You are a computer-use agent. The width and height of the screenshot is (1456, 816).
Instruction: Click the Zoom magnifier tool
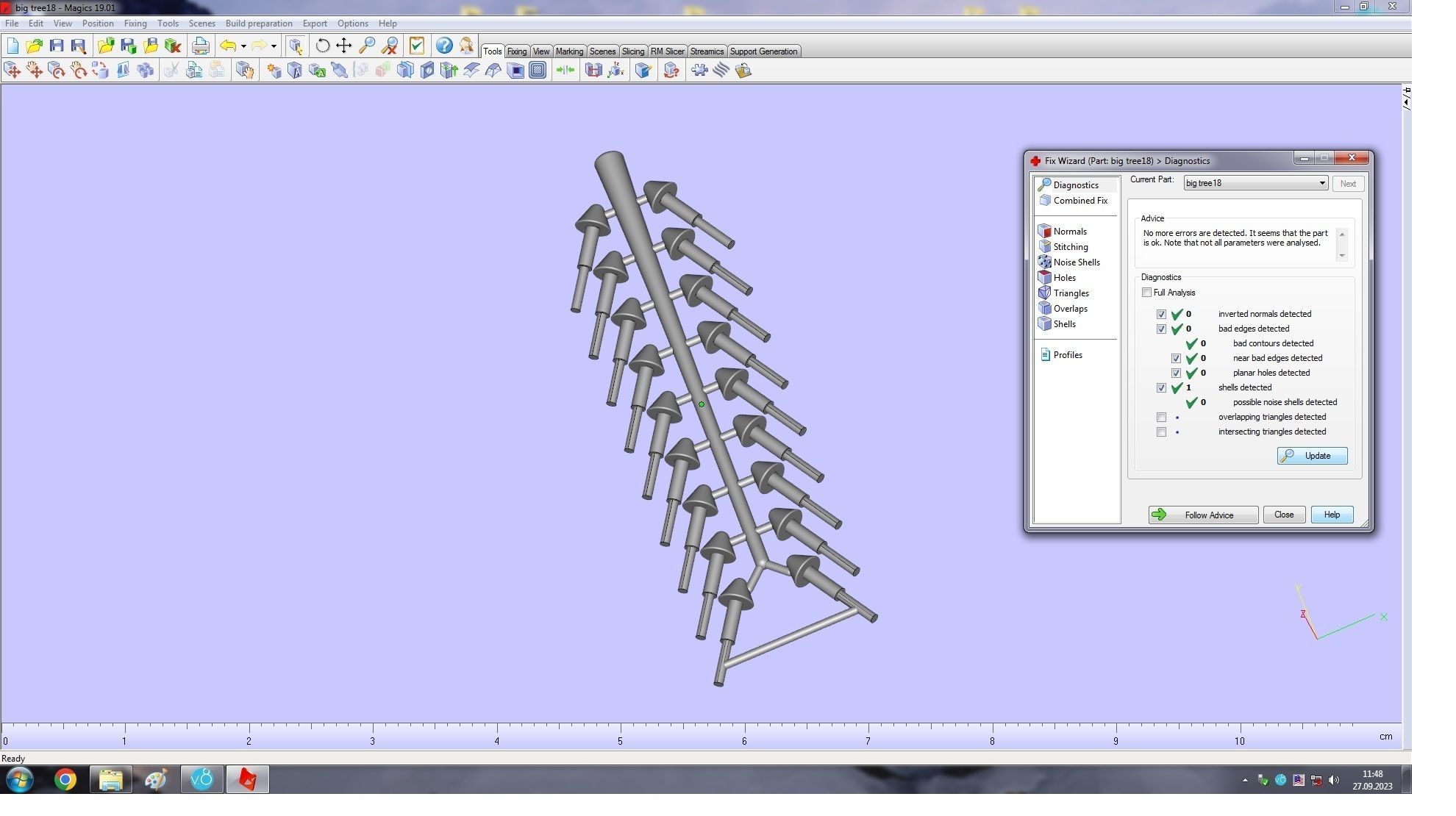pyautogui.click(x=366, y=46)
